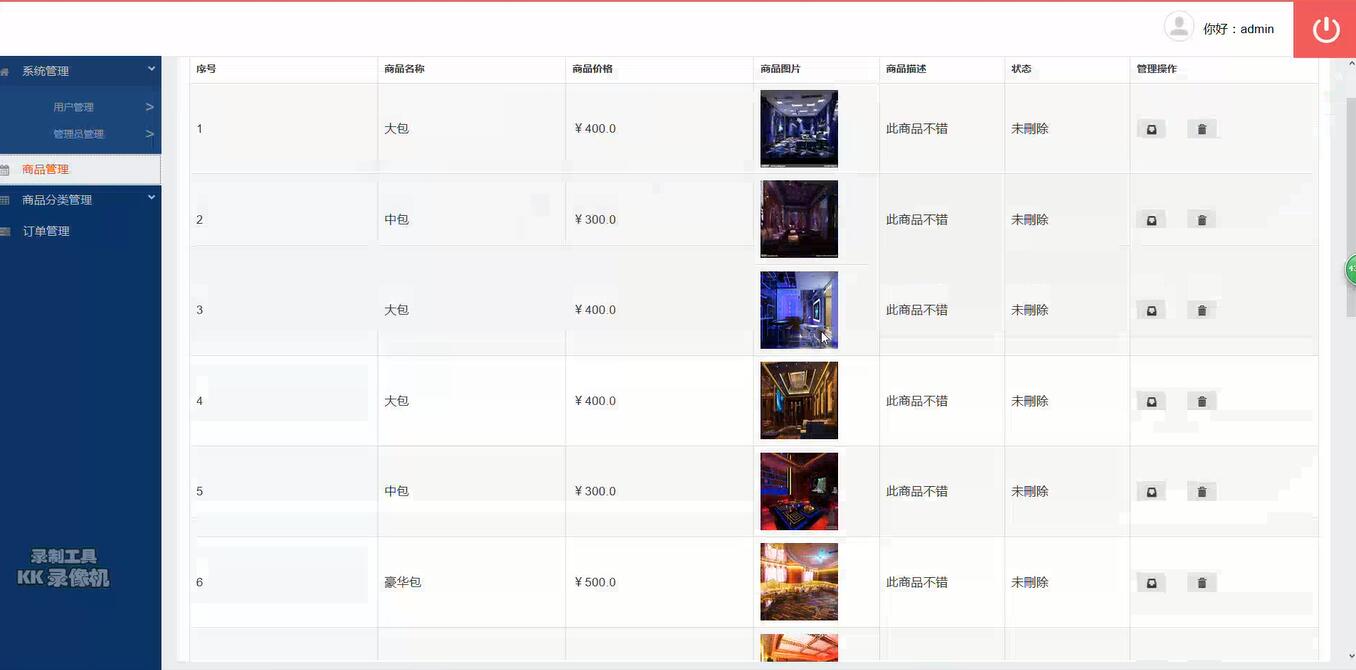Image resolution: width=1356 pixels, height=670 pixels.
Task: Click the 商品名称 column header
Action: 404,69
